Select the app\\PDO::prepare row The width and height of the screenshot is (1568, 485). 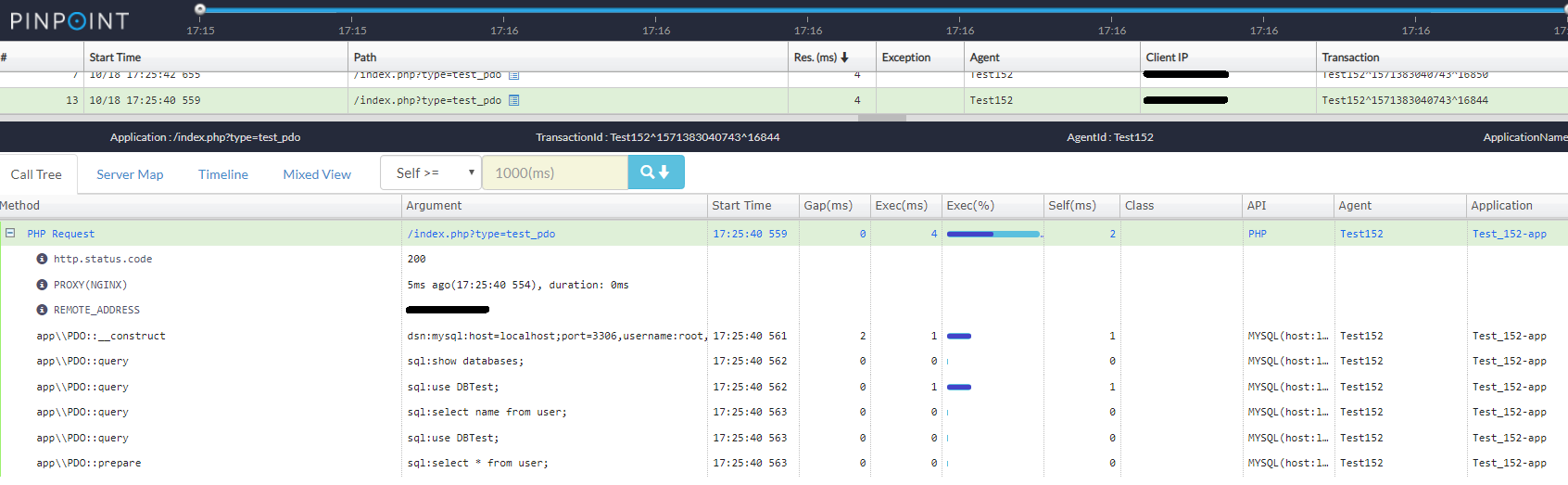click(x=784, y=463)
